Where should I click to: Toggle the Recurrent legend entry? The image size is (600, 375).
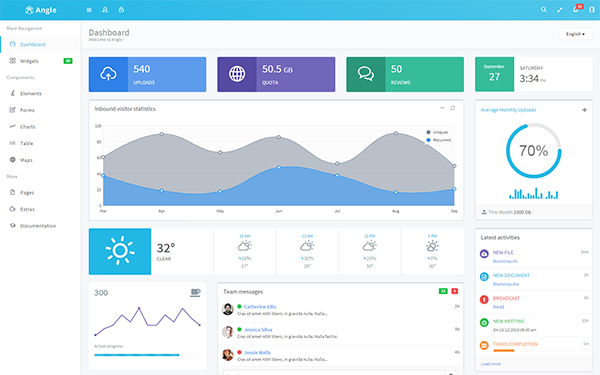[439, 140]
